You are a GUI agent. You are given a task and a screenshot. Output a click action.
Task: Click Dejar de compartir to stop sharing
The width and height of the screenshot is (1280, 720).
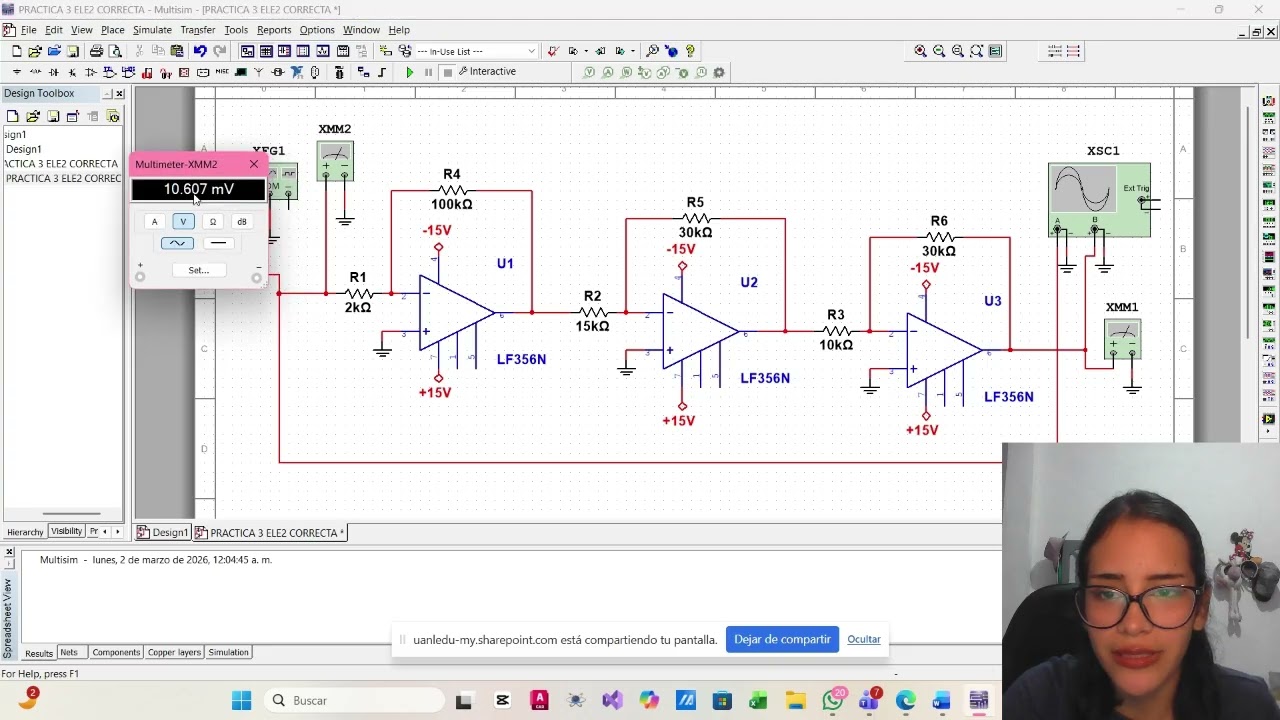(782, 640)
